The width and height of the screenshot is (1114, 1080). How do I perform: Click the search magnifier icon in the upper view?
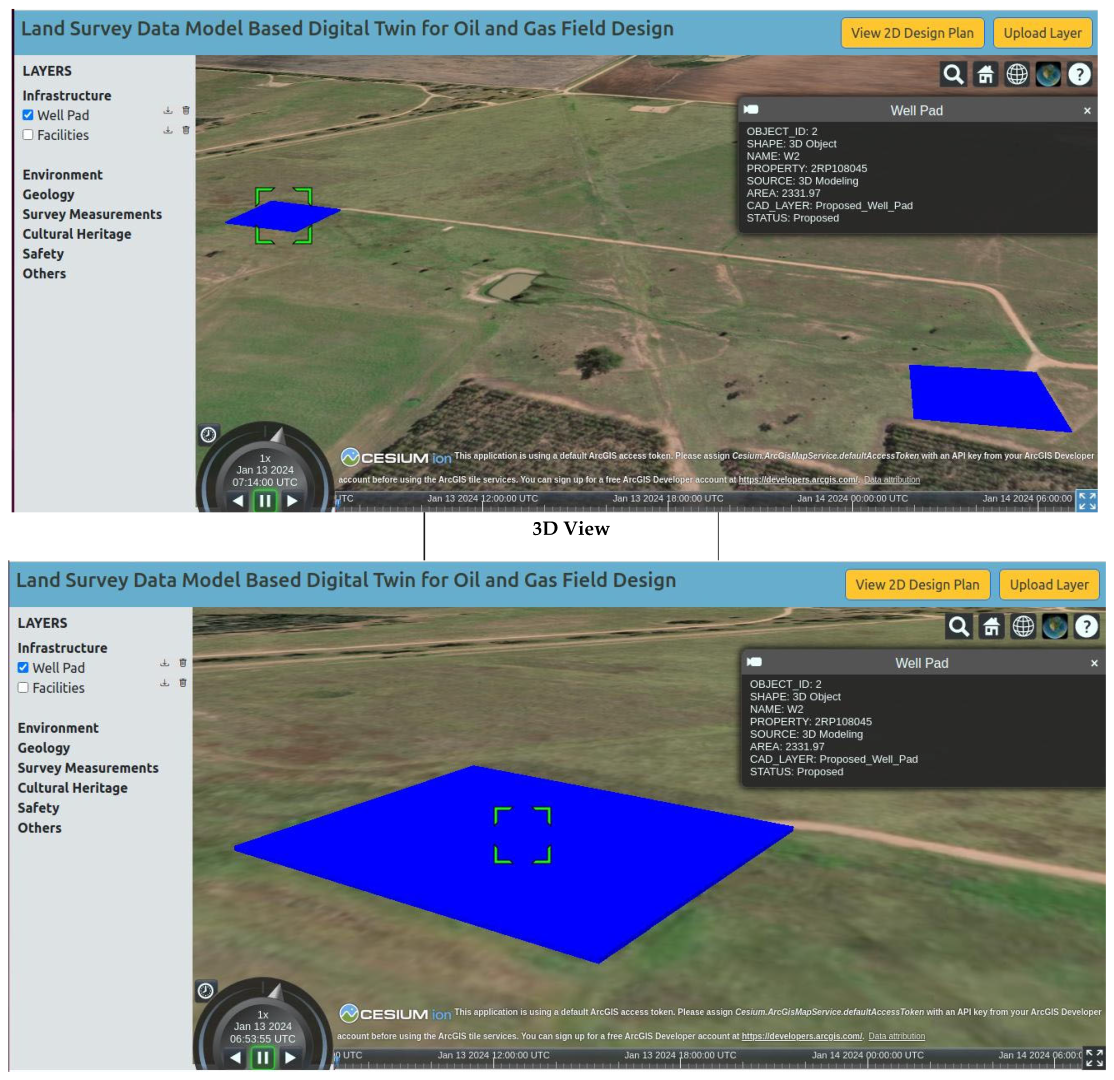[x=954, y=74]
